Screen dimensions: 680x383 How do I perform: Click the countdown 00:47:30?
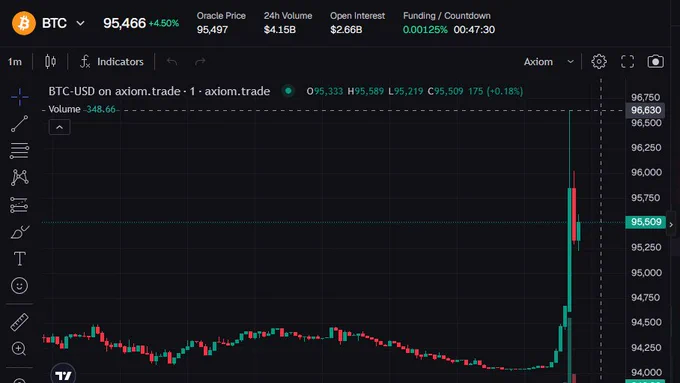[x=474, y=30]
